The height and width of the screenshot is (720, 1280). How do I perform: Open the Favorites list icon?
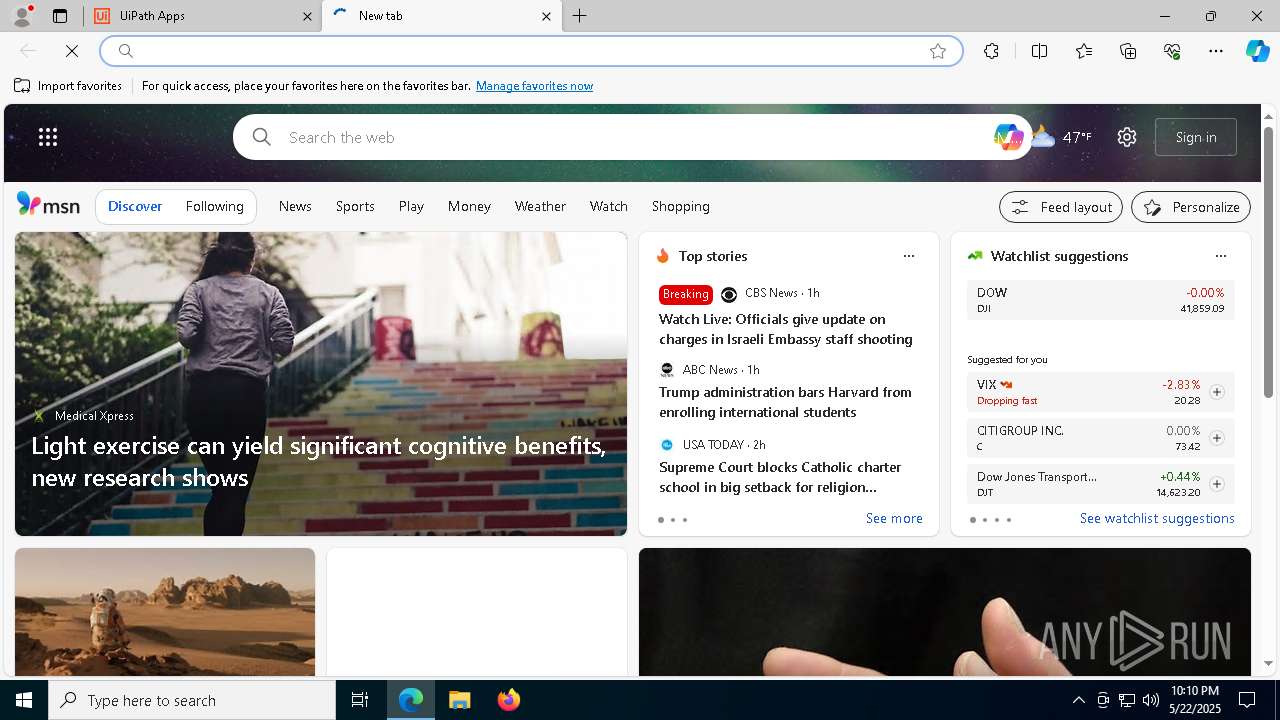pos(1084,51)
